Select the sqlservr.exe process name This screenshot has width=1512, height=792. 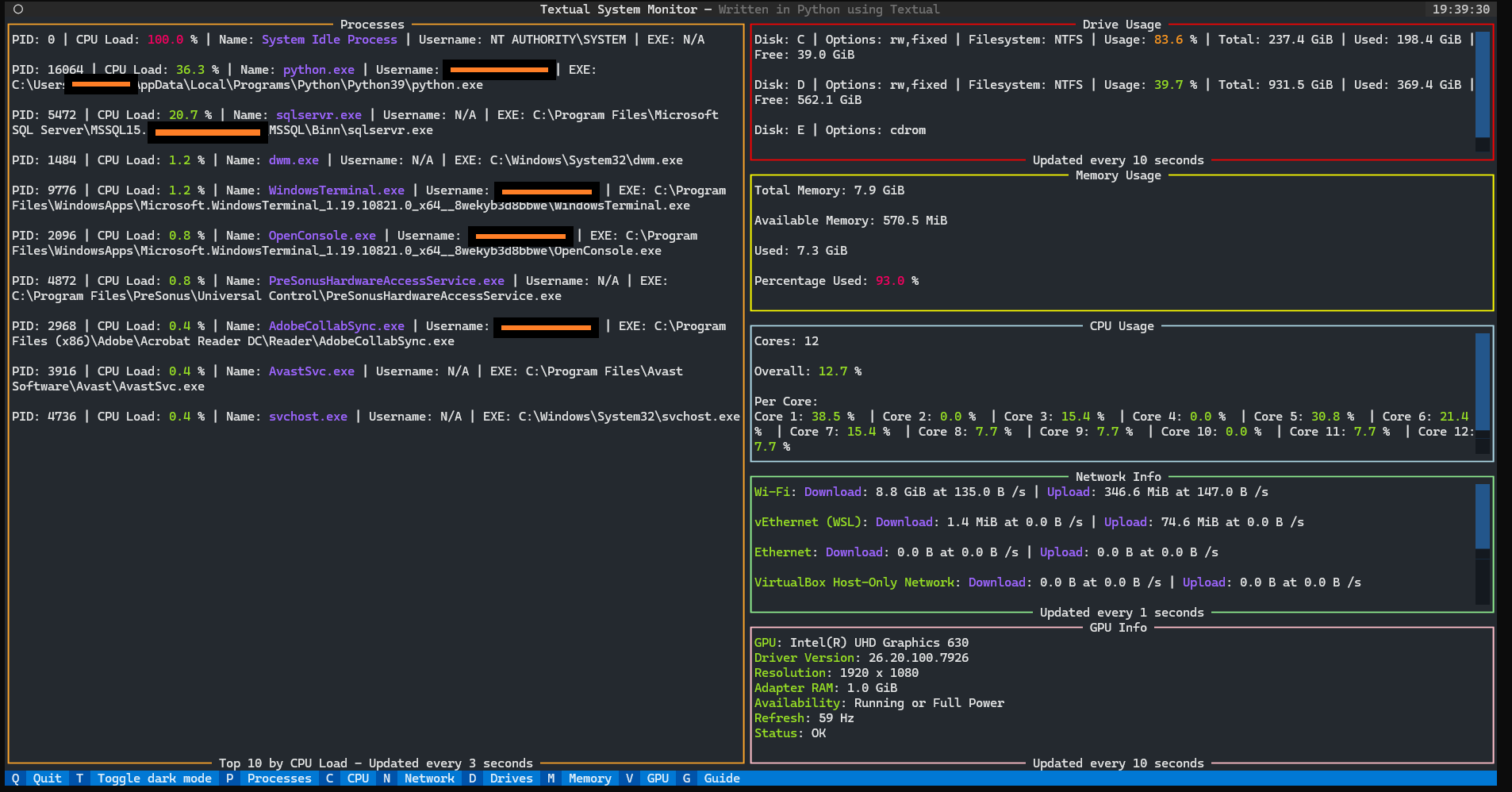click(x=318, y=115)
